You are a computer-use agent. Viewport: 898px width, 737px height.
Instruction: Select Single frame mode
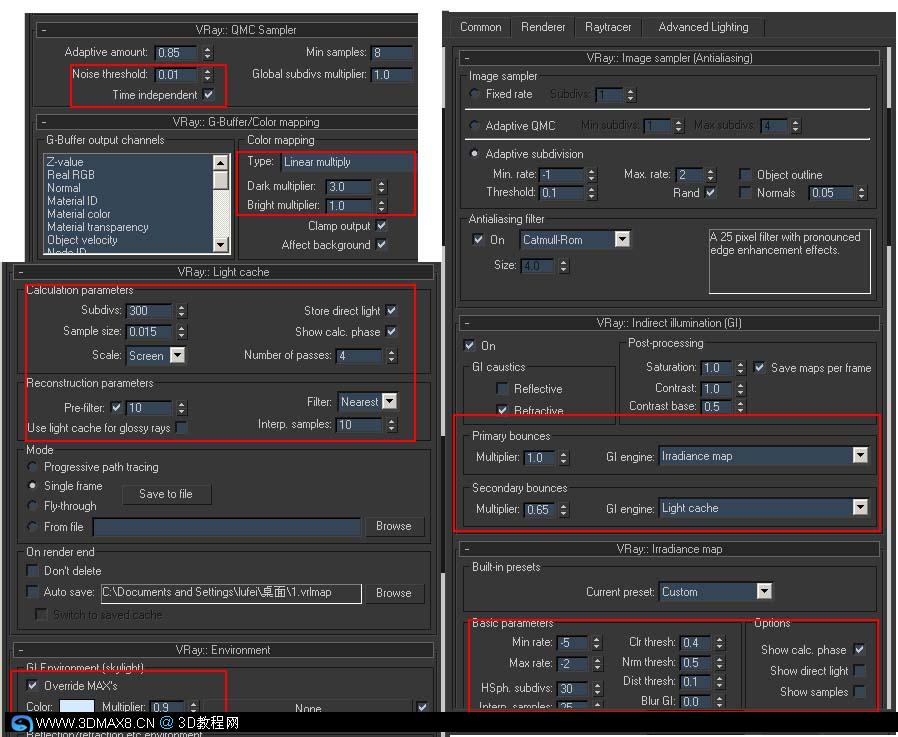tap(33, 486)
